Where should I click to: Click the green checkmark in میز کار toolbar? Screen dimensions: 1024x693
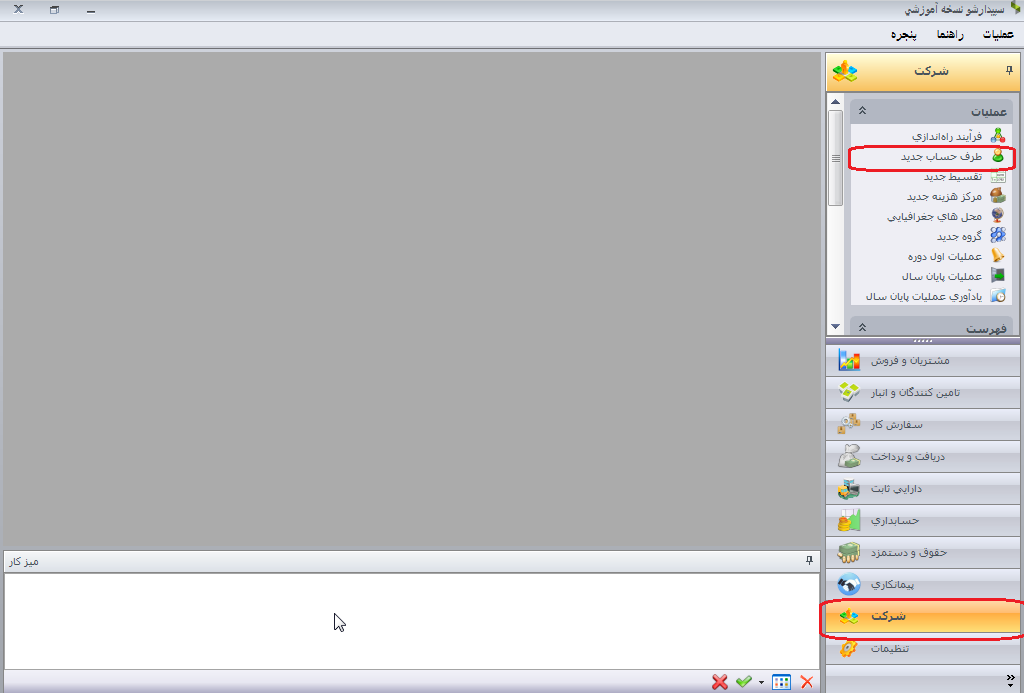point(744,682)
